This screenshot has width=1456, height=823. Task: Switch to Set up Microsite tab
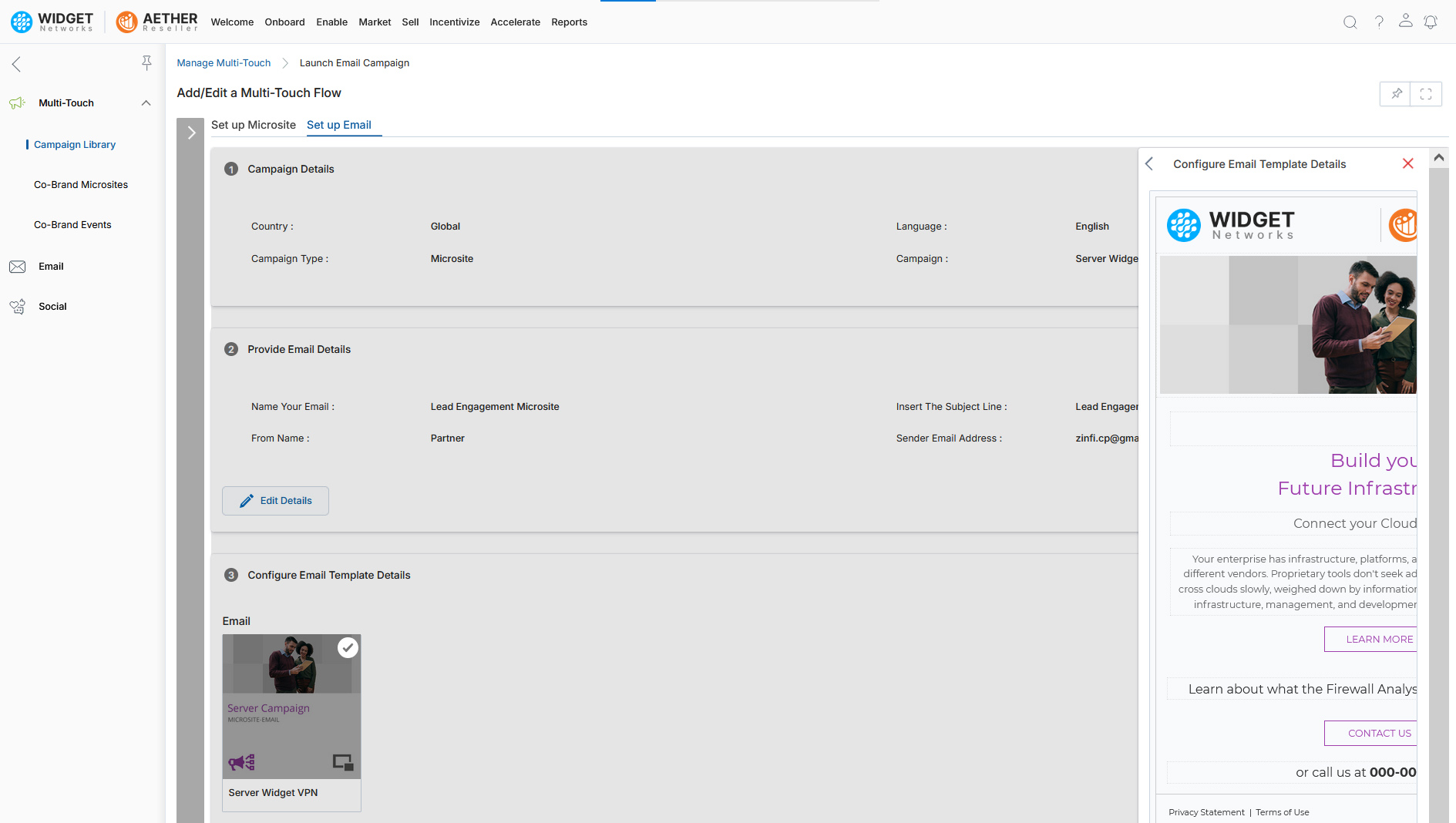[x=254, y=125]
